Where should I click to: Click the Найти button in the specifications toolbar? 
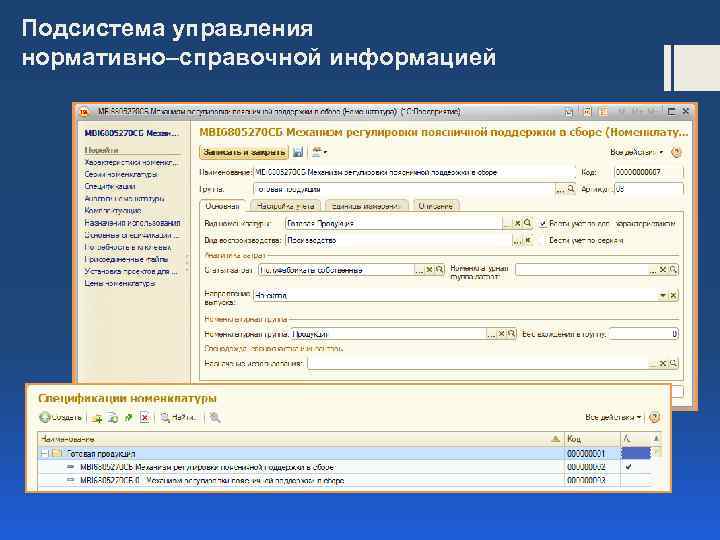pyautogui.click(x=180, y=417)
